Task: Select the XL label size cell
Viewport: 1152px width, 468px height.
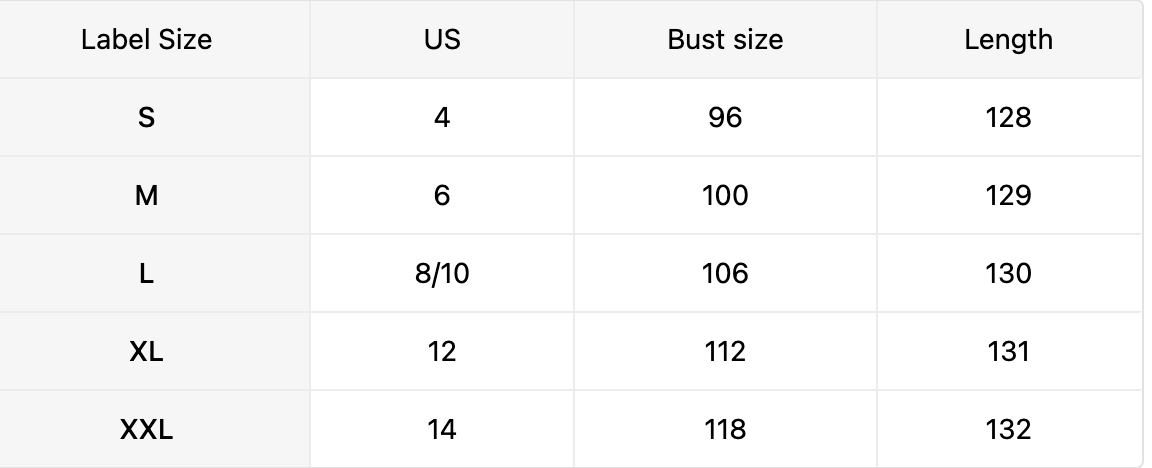Action: point(146,352)
